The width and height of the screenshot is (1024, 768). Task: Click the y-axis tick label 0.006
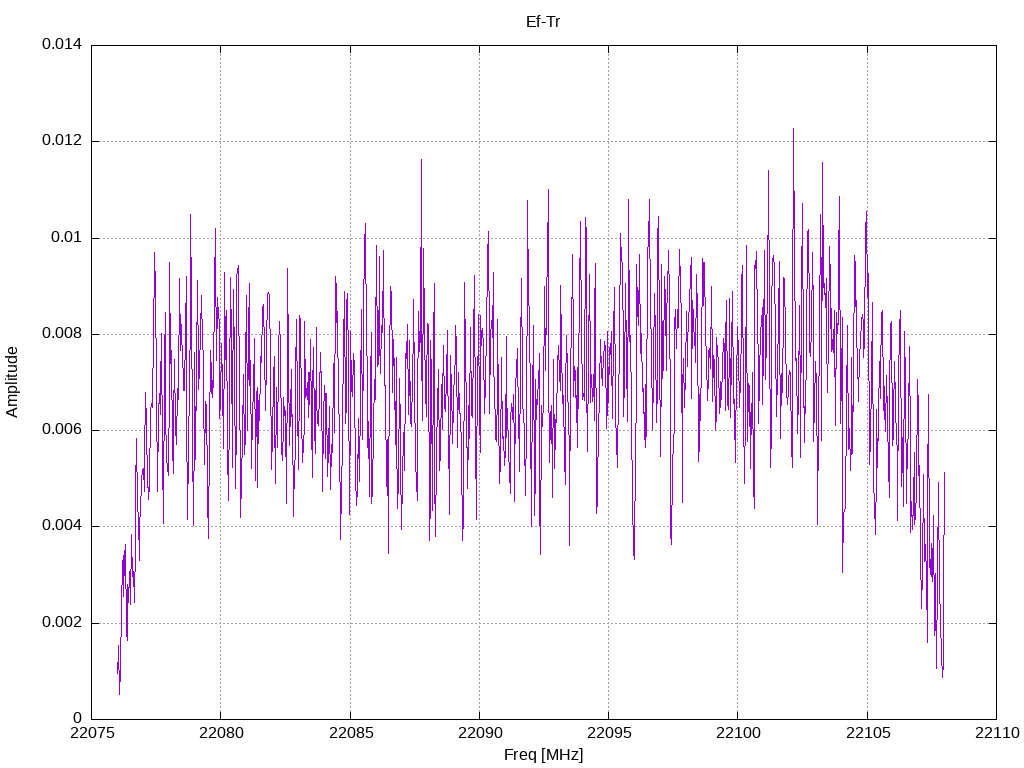point(62,430)
